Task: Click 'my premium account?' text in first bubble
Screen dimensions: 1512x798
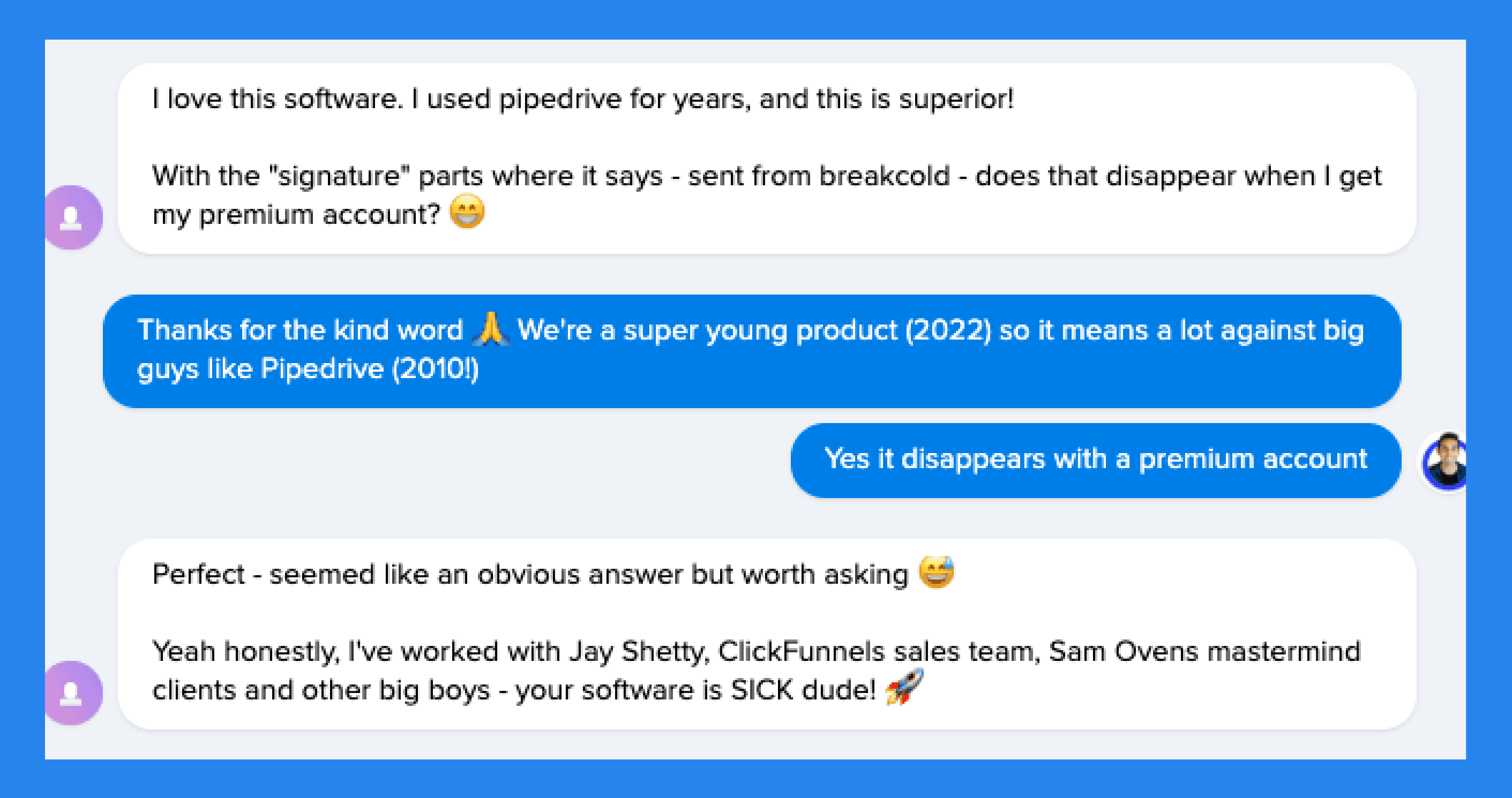Action: pos(296,215)
